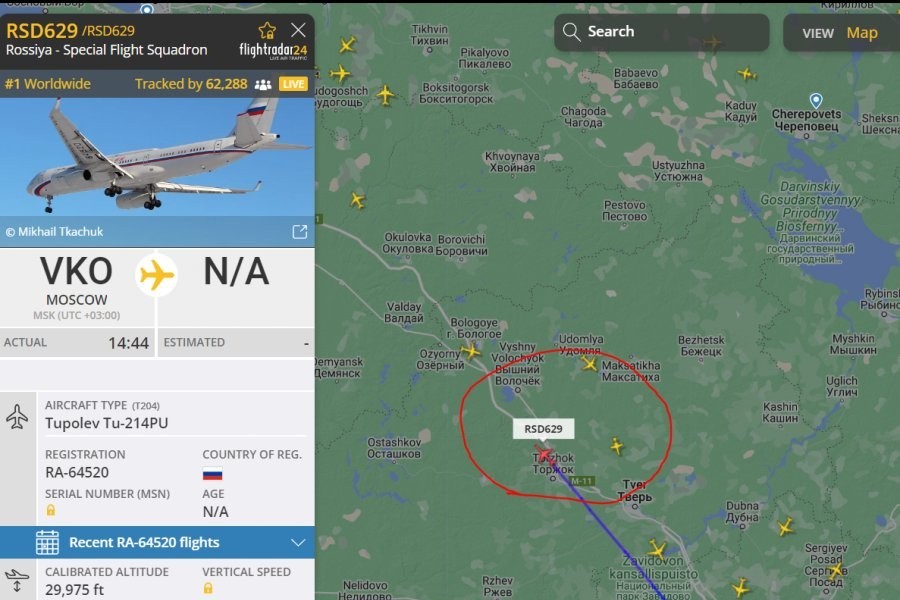Click the Tupolev aircraft photo thumbnail
This screenshot has height=600, width=900.
[157, 157]
